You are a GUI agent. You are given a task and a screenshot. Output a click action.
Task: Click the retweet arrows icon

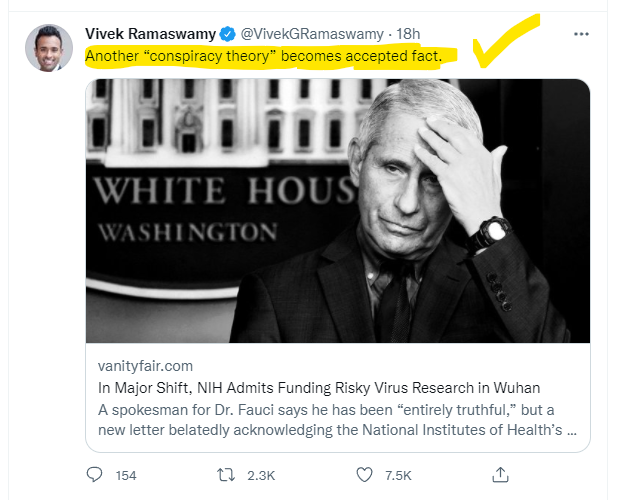[229, 475]
